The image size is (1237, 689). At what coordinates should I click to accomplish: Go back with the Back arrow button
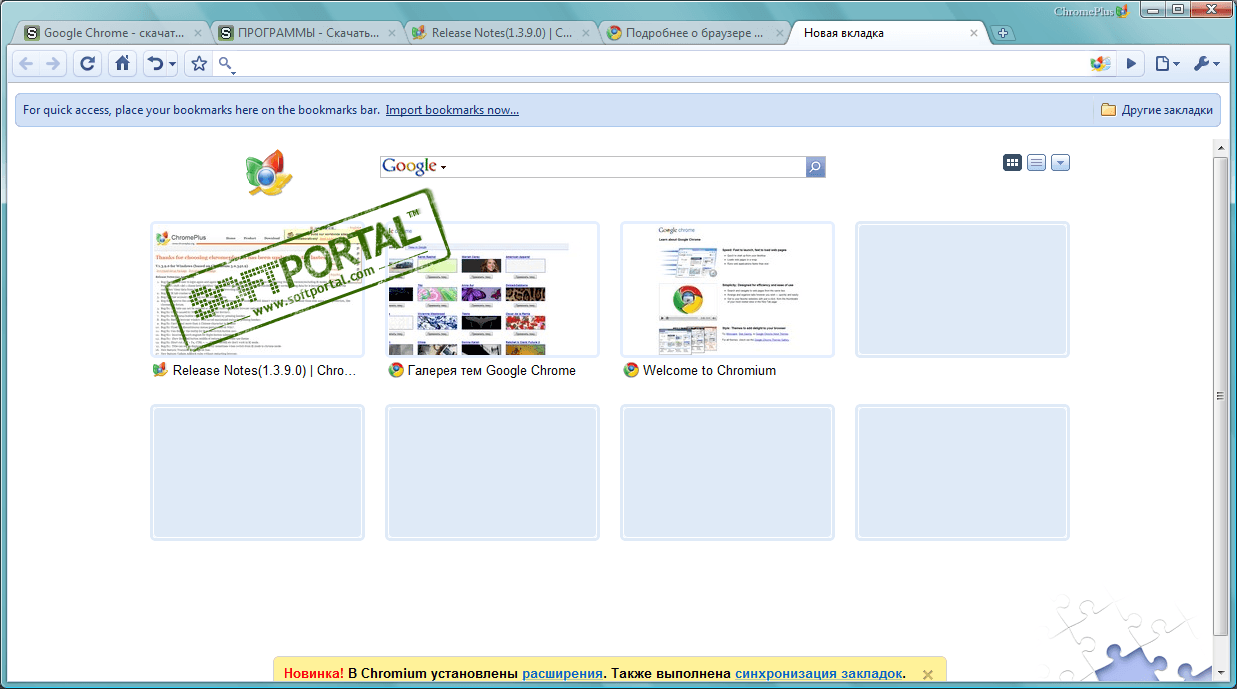tap(26, 64)
